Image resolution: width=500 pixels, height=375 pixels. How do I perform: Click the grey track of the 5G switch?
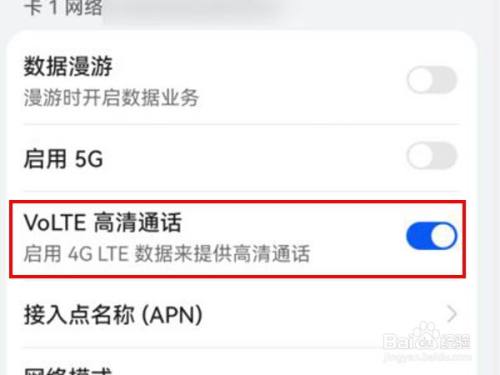coord(445,156)
